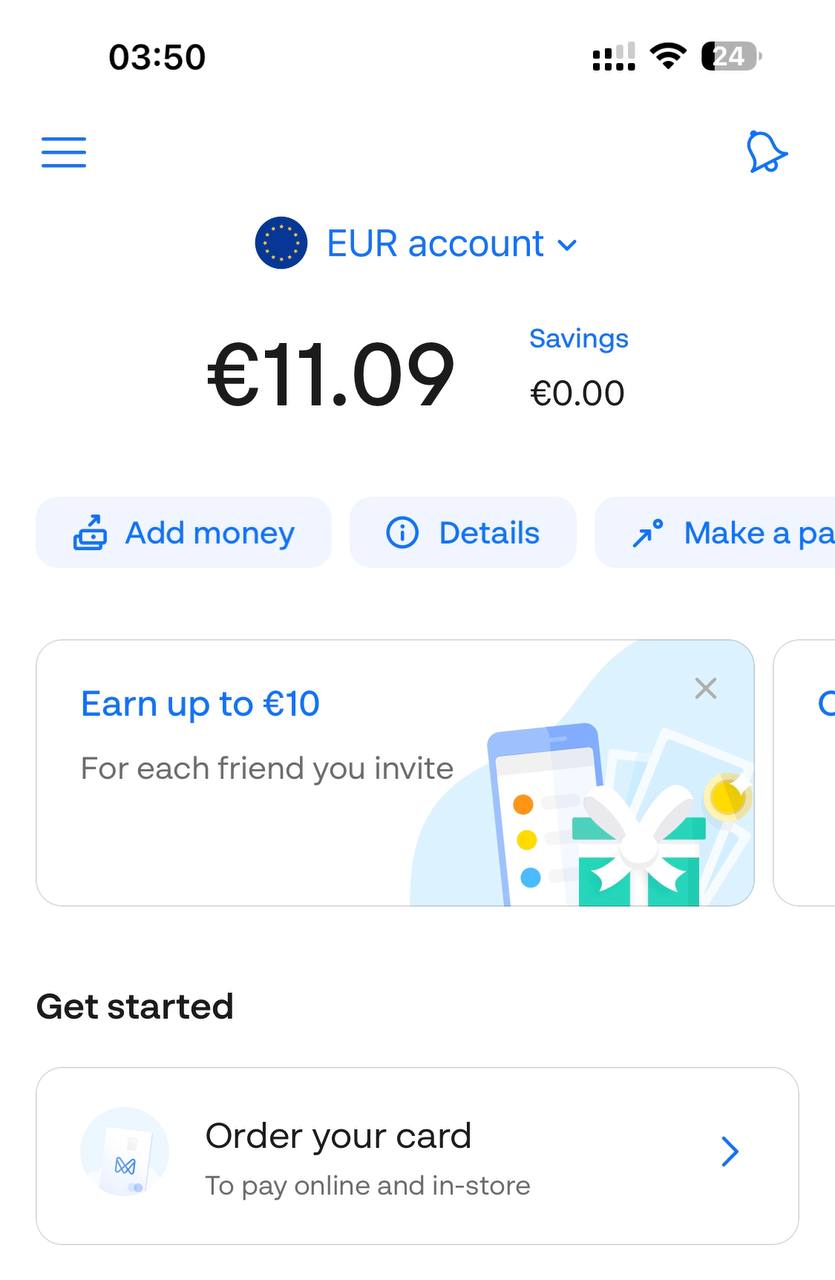Tap the info circle icon on Details

[x=402, y=533]
